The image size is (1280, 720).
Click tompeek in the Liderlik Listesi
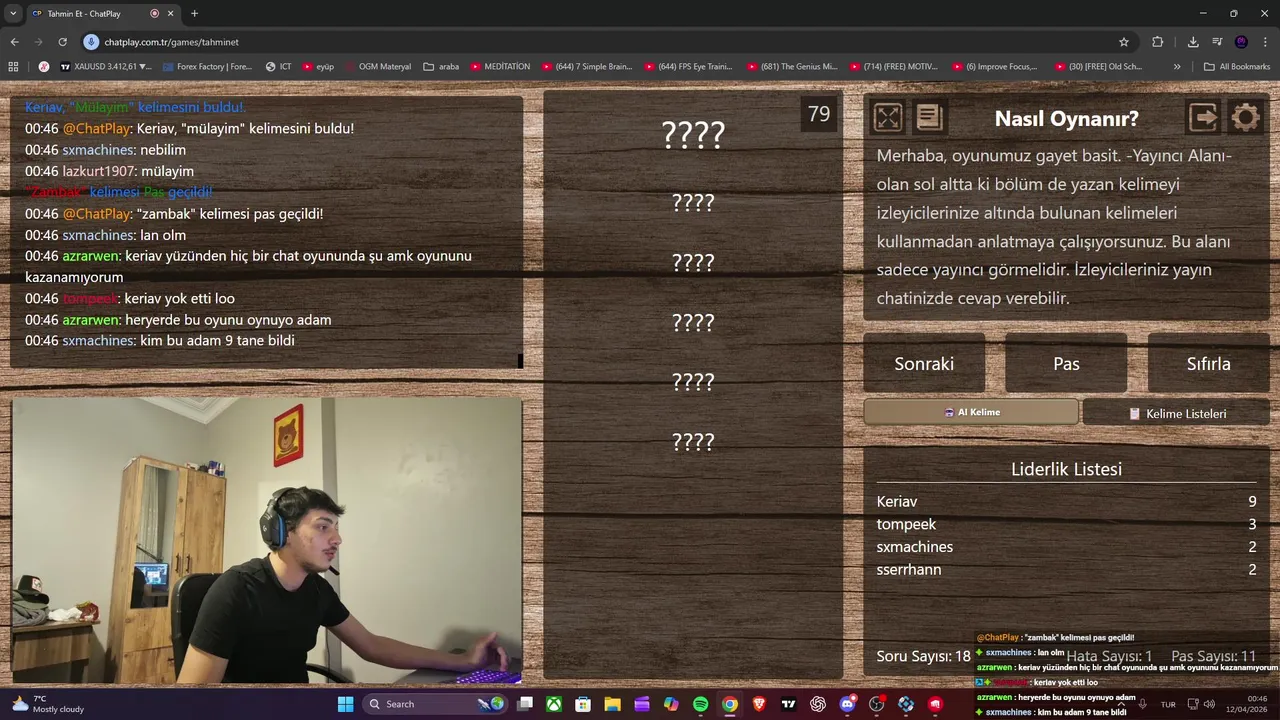[x=906, y=524]
